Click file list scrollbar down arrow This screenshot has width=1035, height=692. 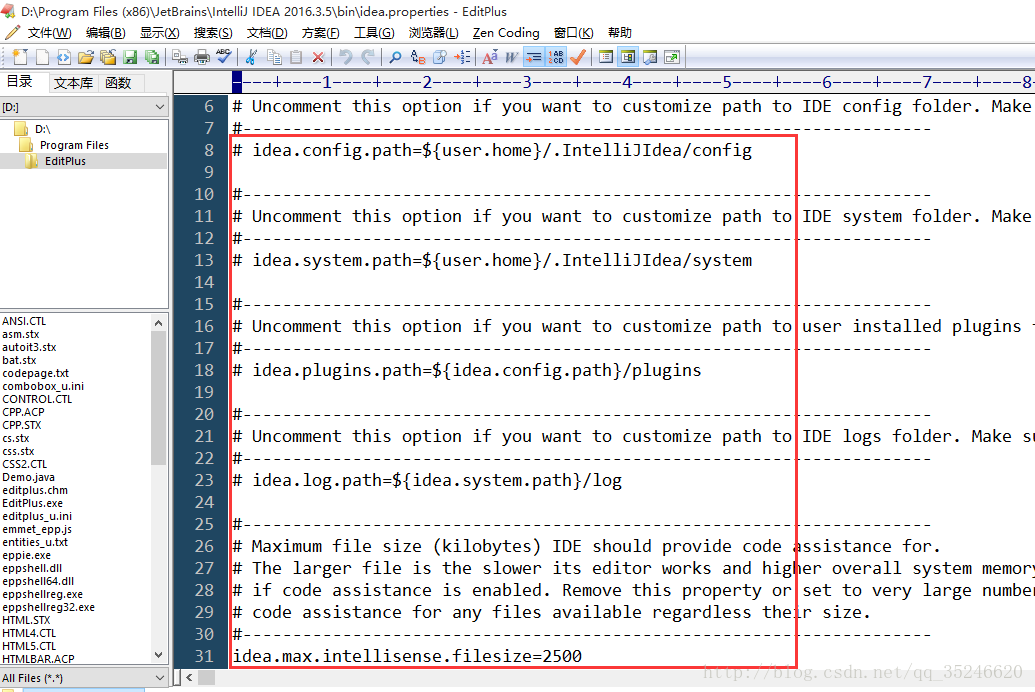coord(158,655)
